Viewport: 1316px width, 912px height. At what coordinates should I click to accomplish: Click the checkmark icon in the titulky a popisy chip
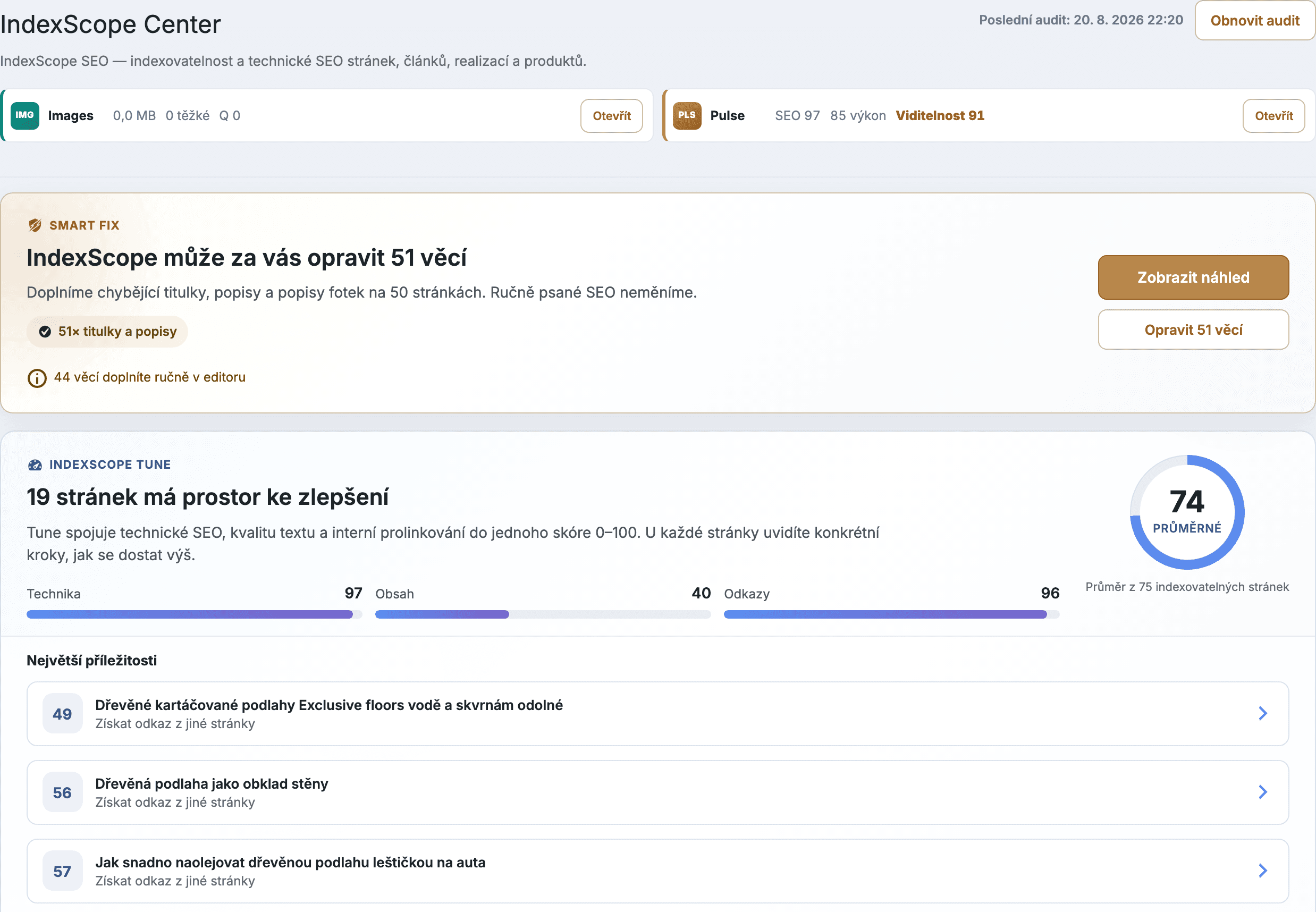pos(45,332)
